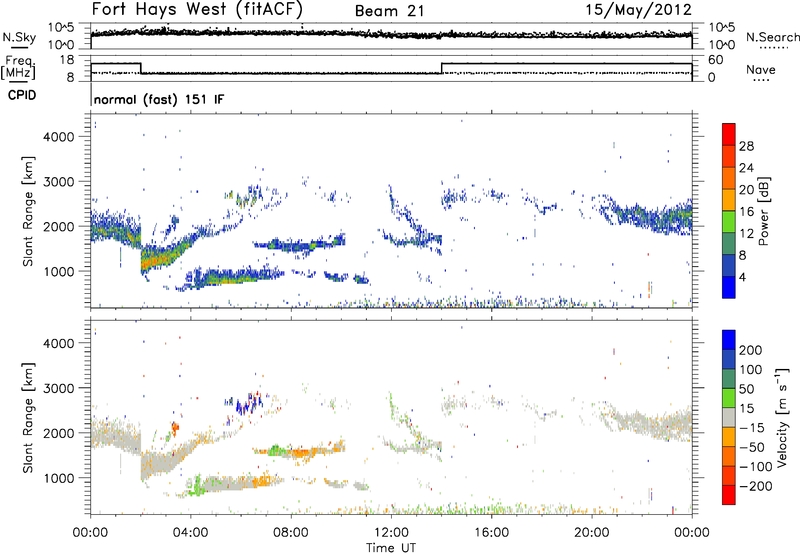Click the velocity colorbar value '200'
Image resolution: width=800 pixels, height=554 pixels.
(x=751, y=350)
